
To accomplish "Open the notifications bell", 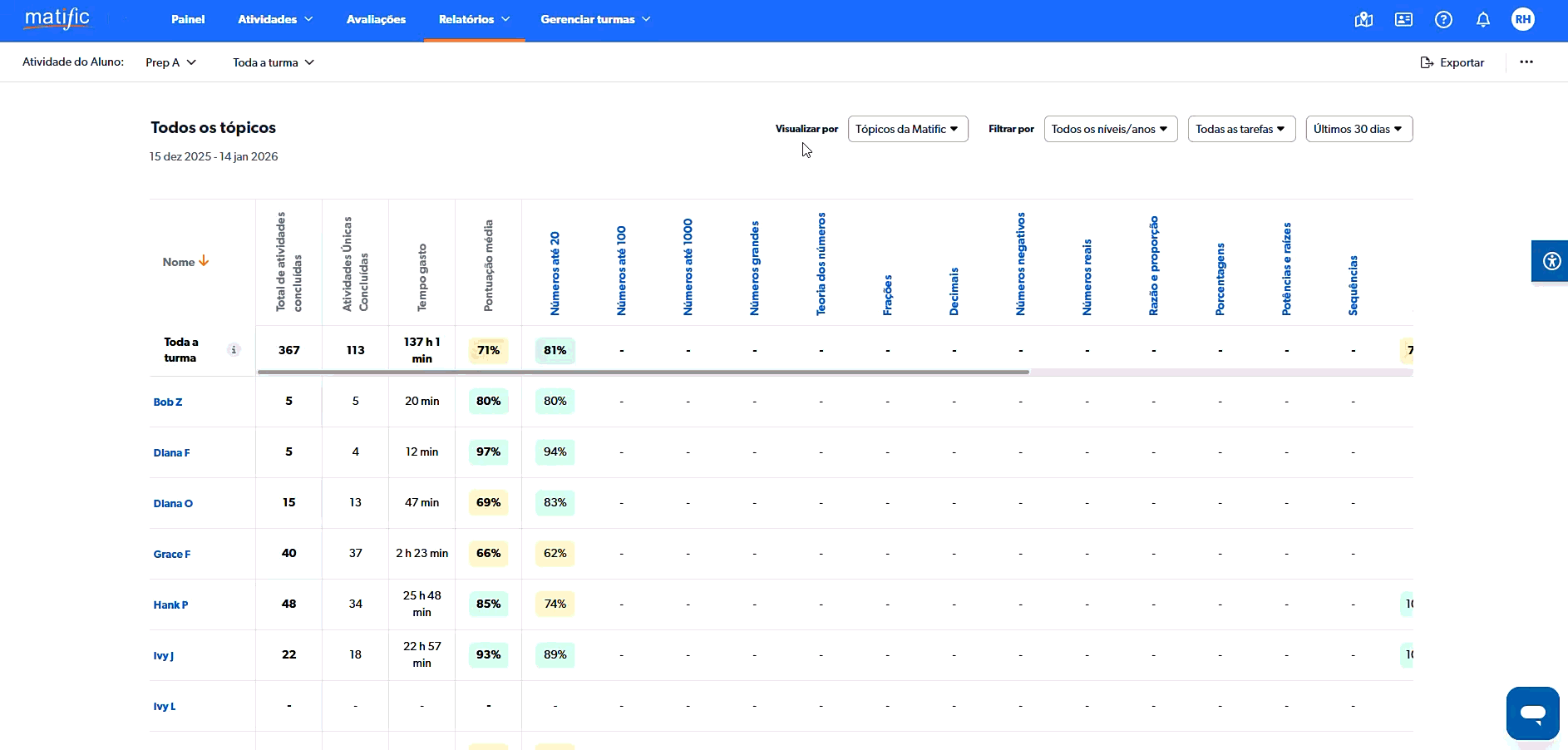I will tap(1483, 20).
